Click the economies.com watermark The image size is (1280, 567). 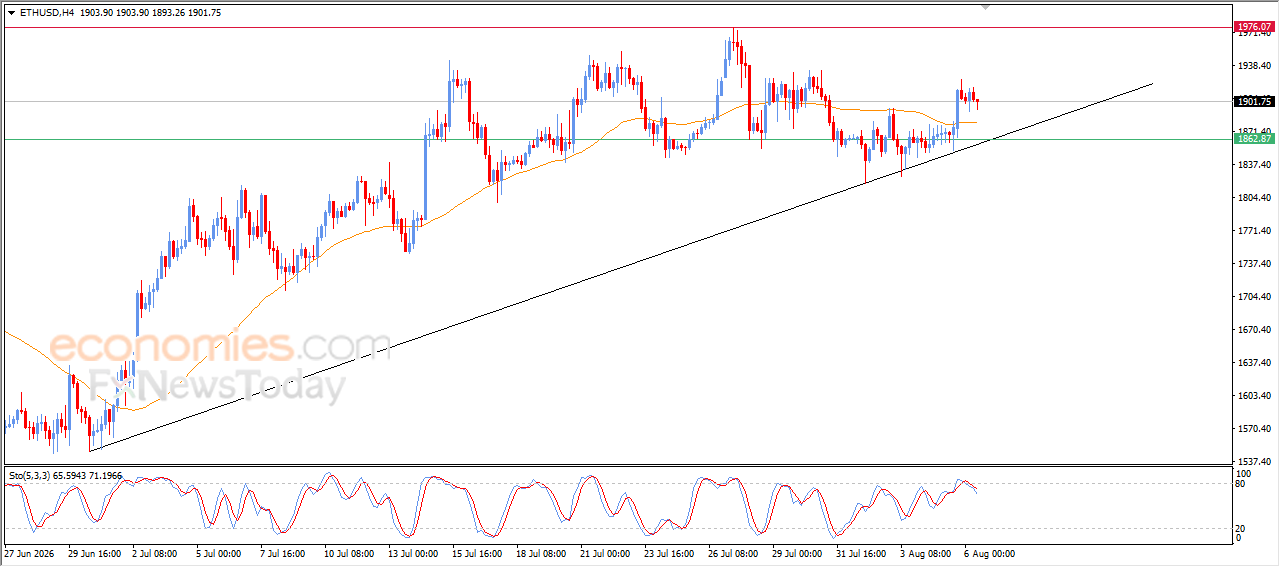(220, 347)
